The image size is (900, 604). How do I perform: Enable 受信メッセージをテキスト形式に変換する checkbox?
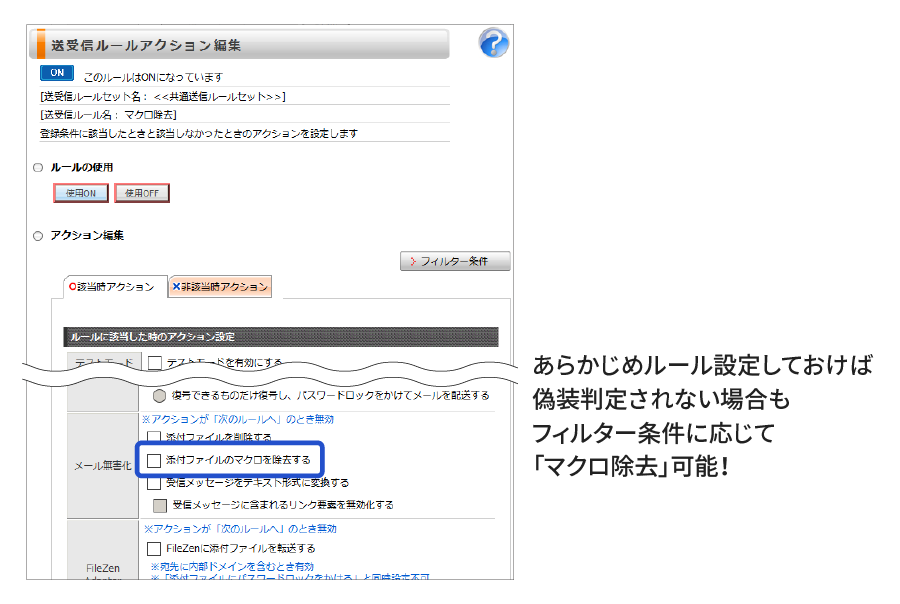154,483
